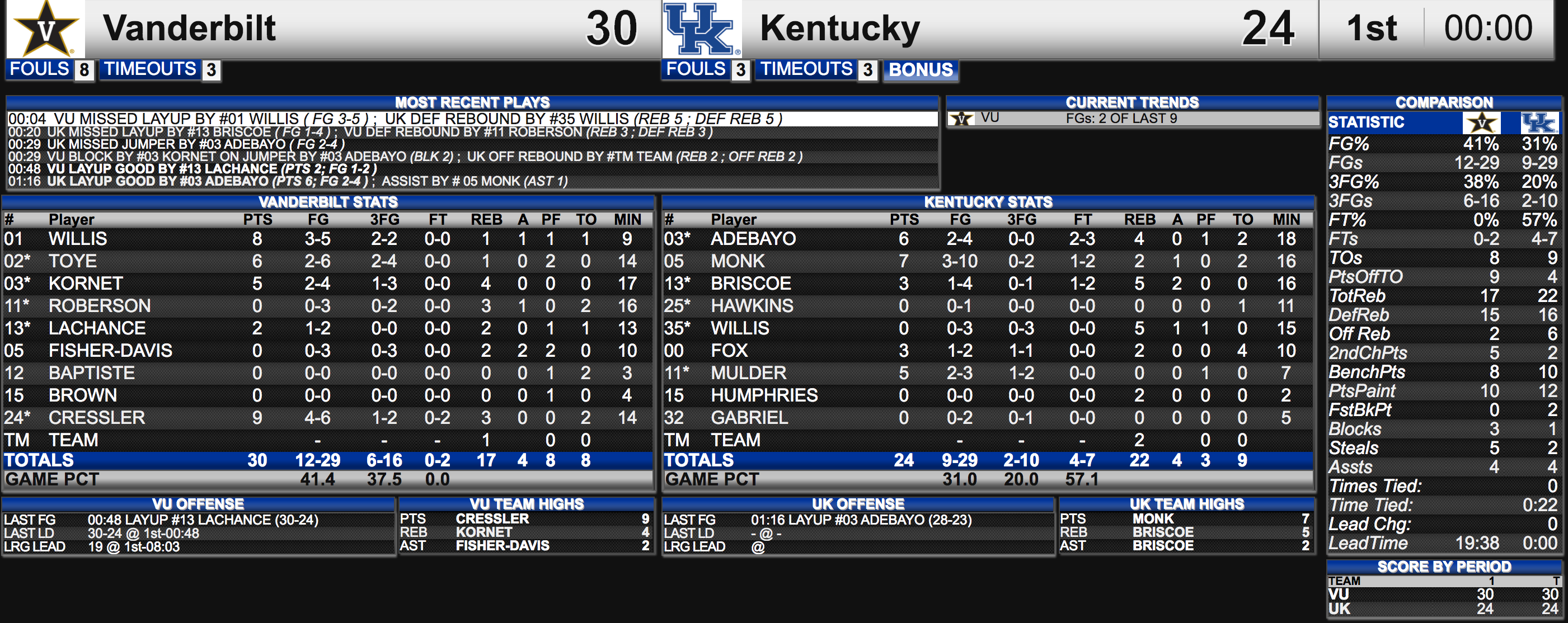
Task: Select the FG% row in Comparison panel
Action: click(x=1443, y=144)
